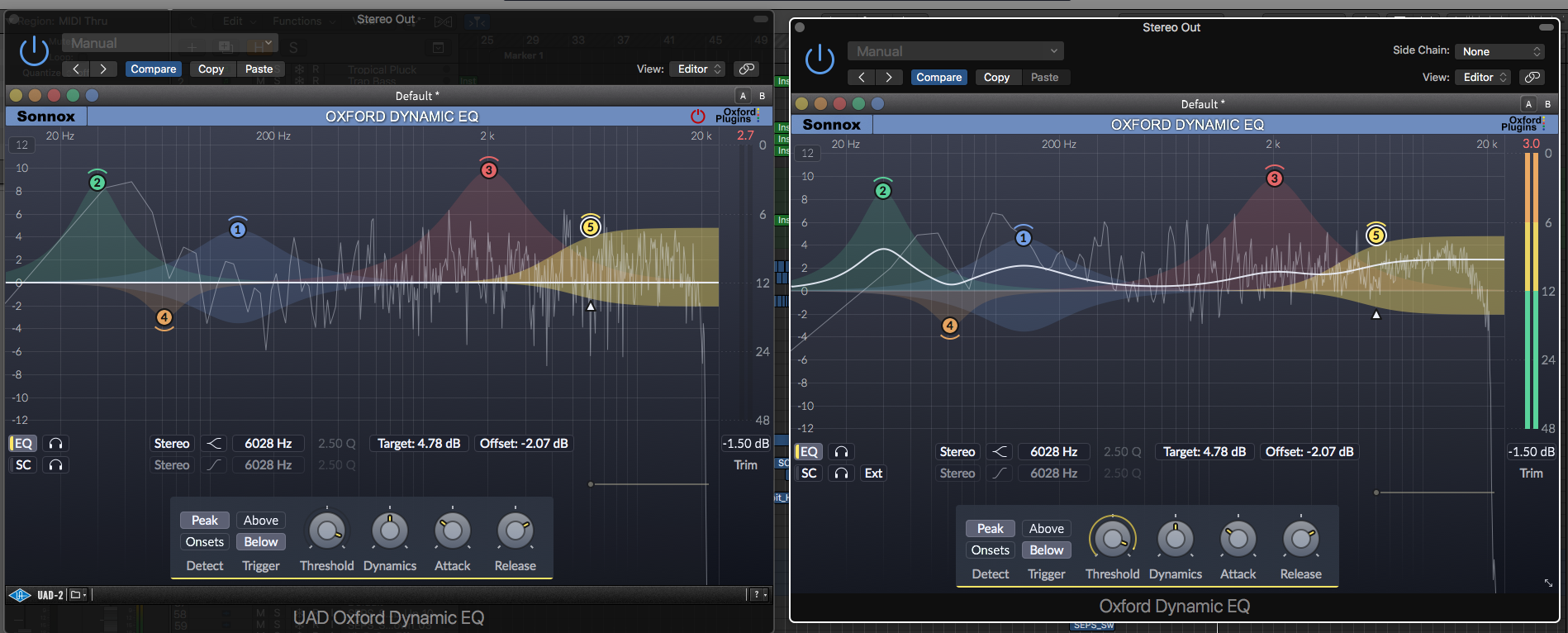This screenshot has width=1568, height=633.
Task: Click EQ filter shape icon in left plugin
Action: click(x=214, y=444)
